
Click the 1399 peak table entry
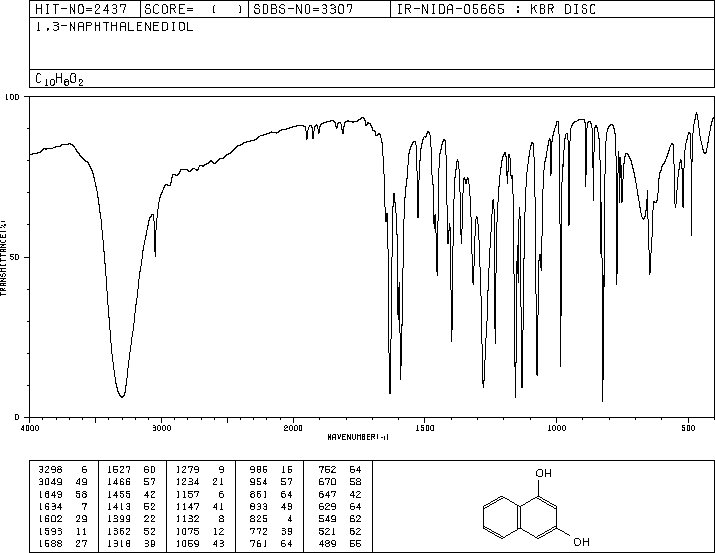pyautogui.click(x=119, y=519)
